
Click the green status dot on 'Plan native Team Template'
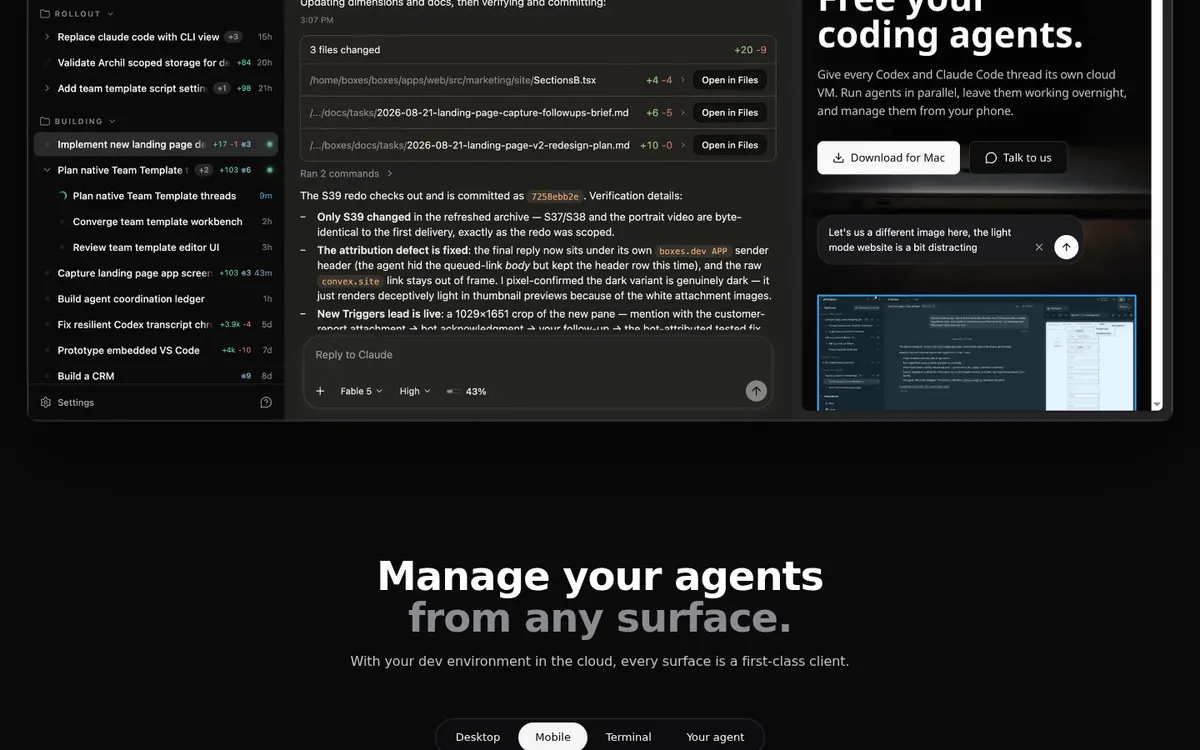pyautogui.click(x=269, y=170)
